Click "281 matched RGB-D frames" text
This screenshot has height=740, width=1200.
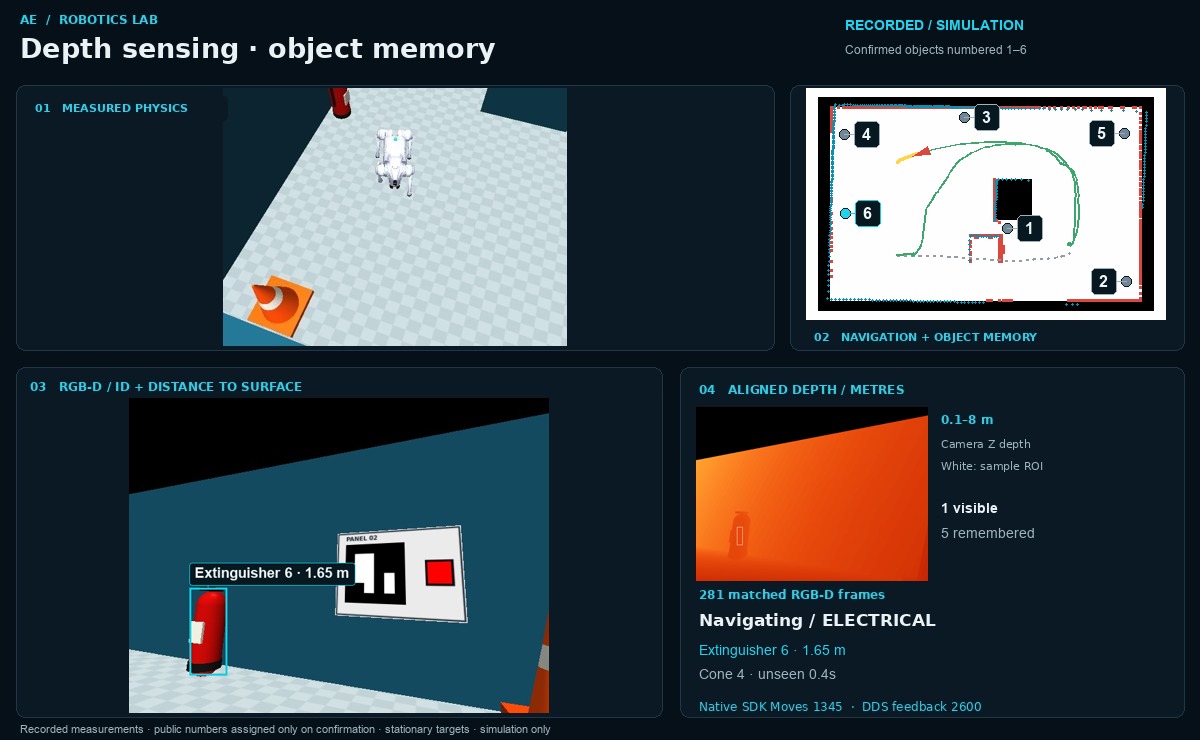(792, 594)
